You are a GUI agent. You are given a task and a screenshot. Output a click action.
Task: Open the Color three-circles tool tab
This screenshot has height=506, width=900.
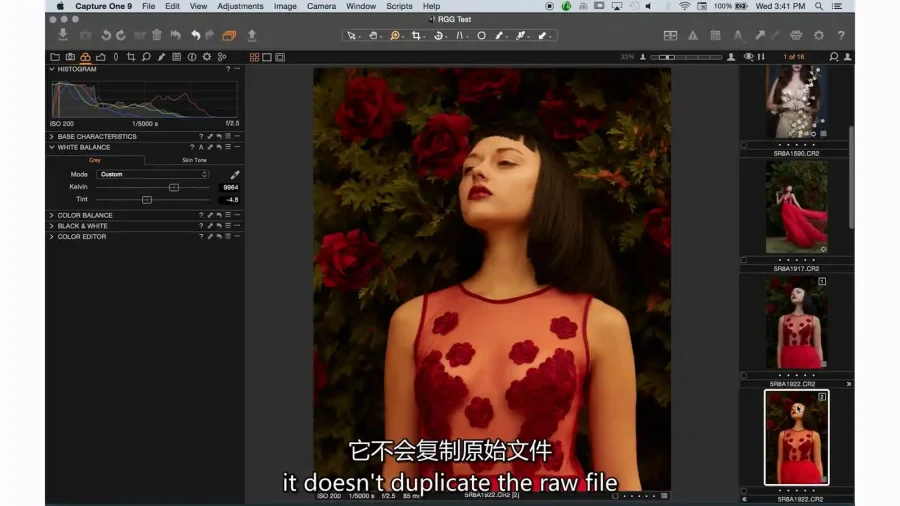click(x=85, y=57)
